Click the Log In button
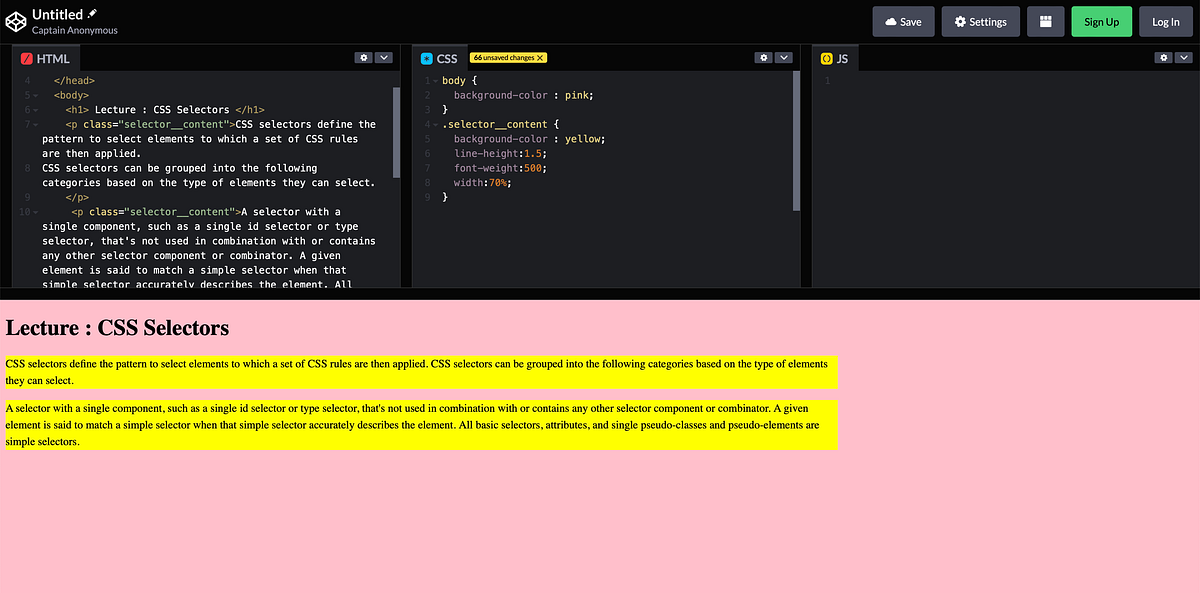The image size is (1200, 593). [x=1165, y=20]
